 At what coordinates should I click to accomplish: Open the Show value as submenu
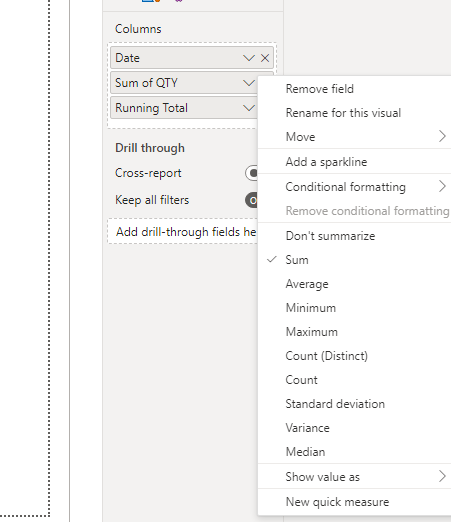(x=355, y=477)
